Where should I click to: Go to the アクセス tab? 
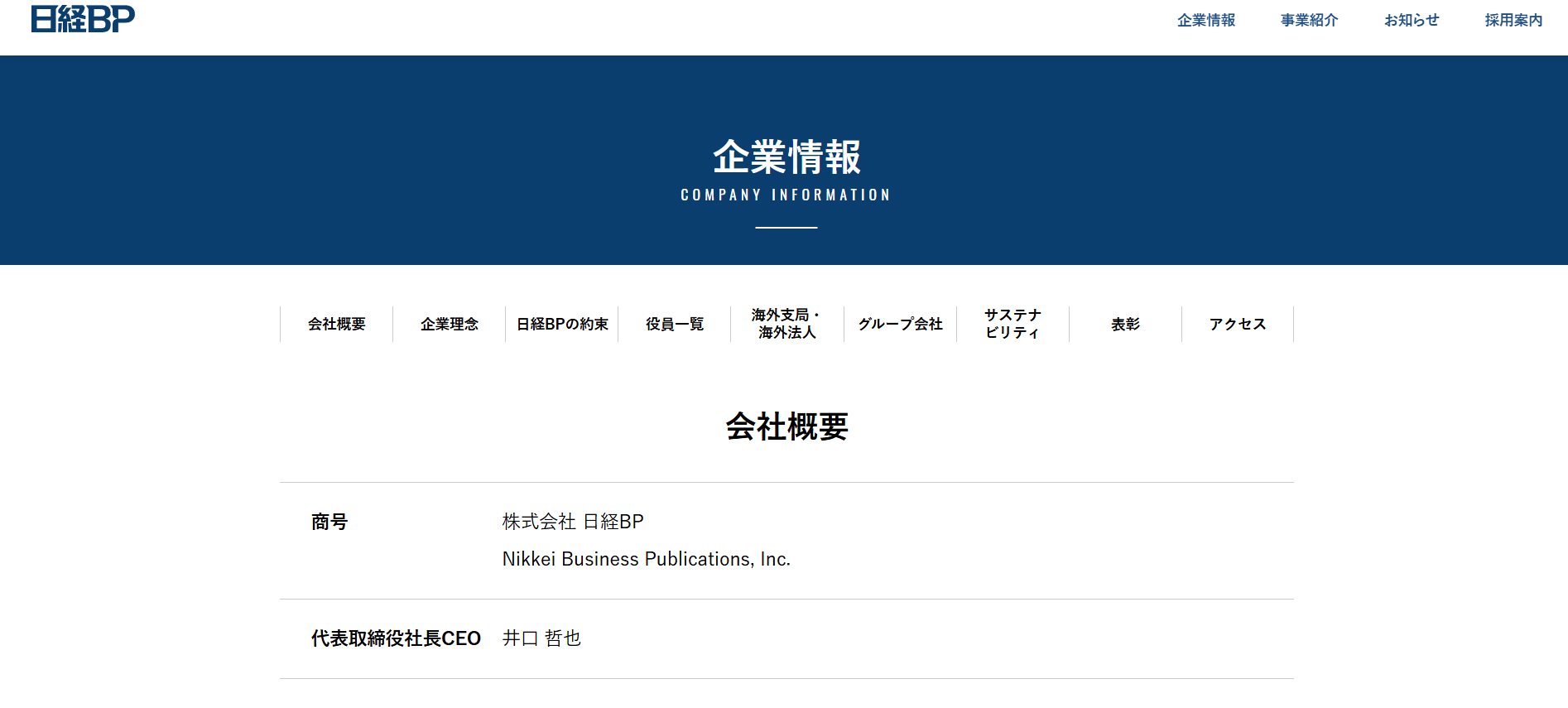[x=1238, y=324]
